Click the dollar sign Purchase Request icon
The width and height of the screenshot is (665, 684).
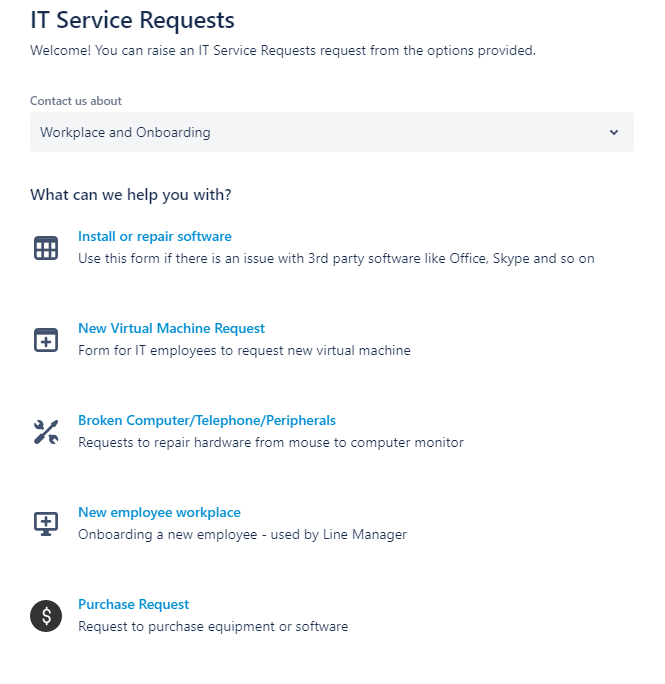tap(46, 616)
